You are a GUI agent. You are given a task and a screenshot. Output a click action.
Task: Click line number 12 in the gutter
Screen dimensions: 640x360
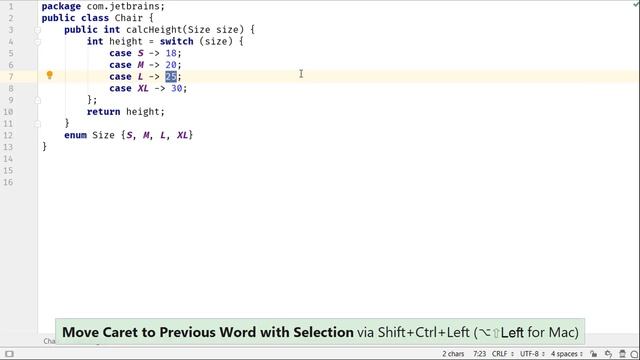pyautogui.click(x=8, y=136)
